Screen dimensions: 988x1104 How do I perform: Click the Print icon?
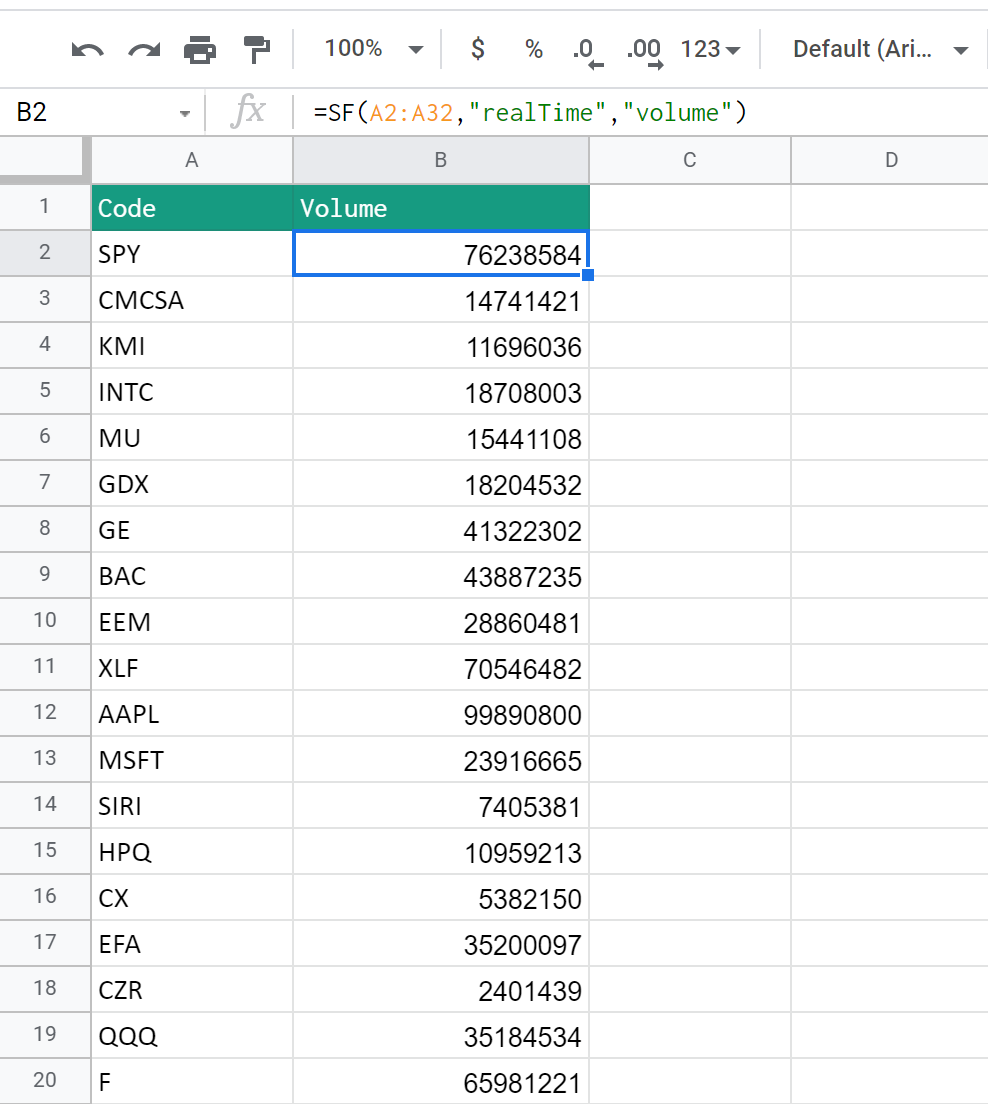coord(200,50)
